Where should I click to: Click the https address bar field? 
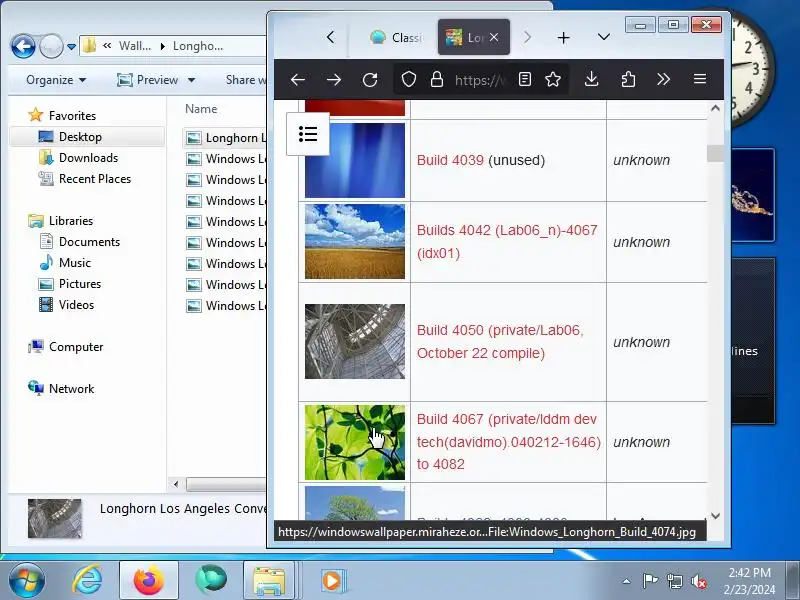click(x=480, y=80)
